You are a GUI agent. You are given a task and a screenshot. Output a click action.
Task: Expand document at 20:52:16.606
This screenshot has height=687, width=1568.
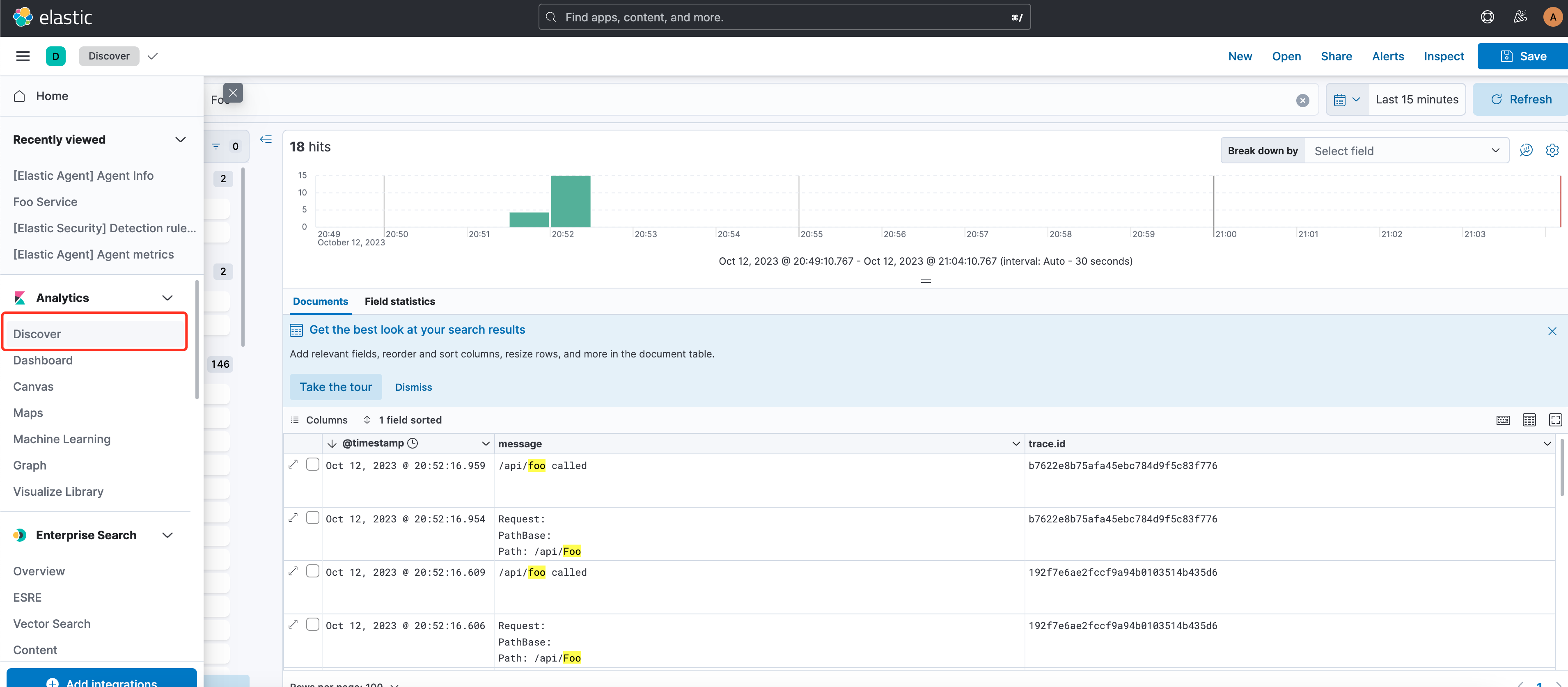click(293, 624)
